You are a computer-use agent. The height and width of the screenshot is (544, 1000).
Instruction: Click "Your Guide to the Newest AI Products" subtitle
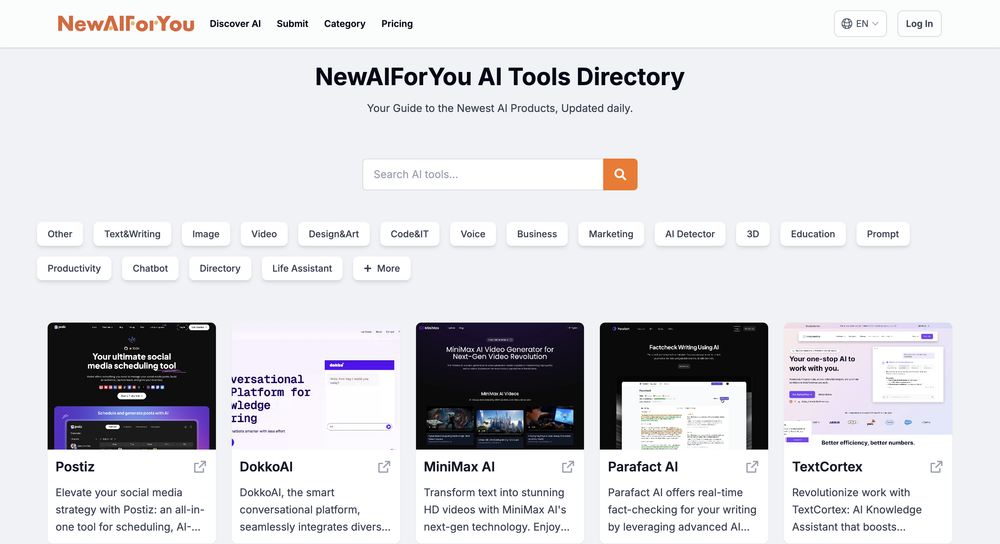pyautogui.click(x=462, y=108)
